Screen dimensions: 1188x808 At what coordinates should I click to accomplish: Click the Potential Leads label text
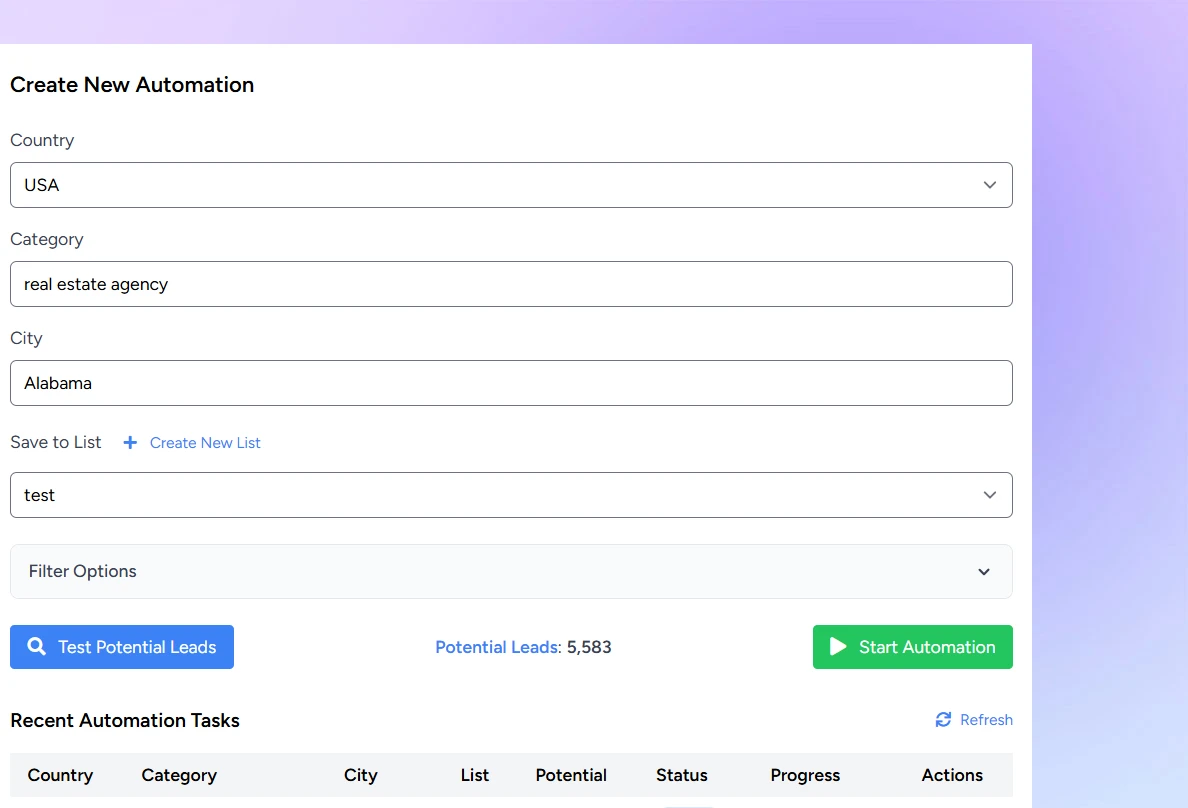tap(497, 647)
